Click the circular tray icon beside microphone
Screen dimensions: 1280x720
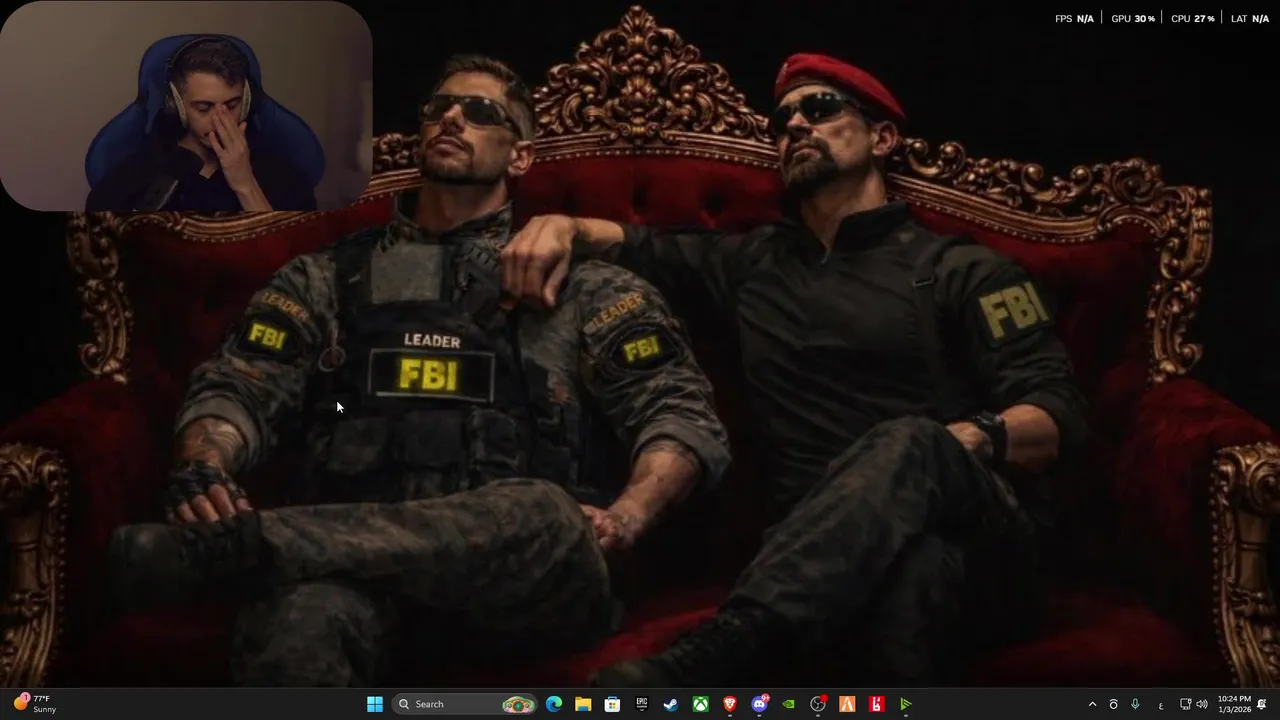pos(1114,704)
